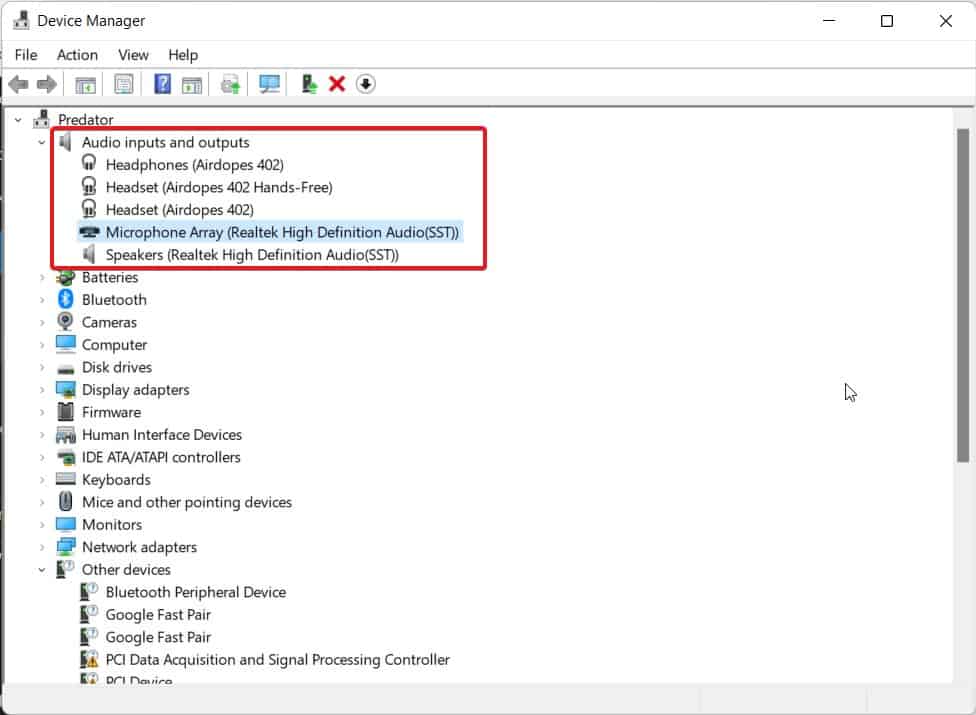Click the vertical scrollbar thumb
The width and height of the screenshot is (976, 715).
[x=963, y=296]
